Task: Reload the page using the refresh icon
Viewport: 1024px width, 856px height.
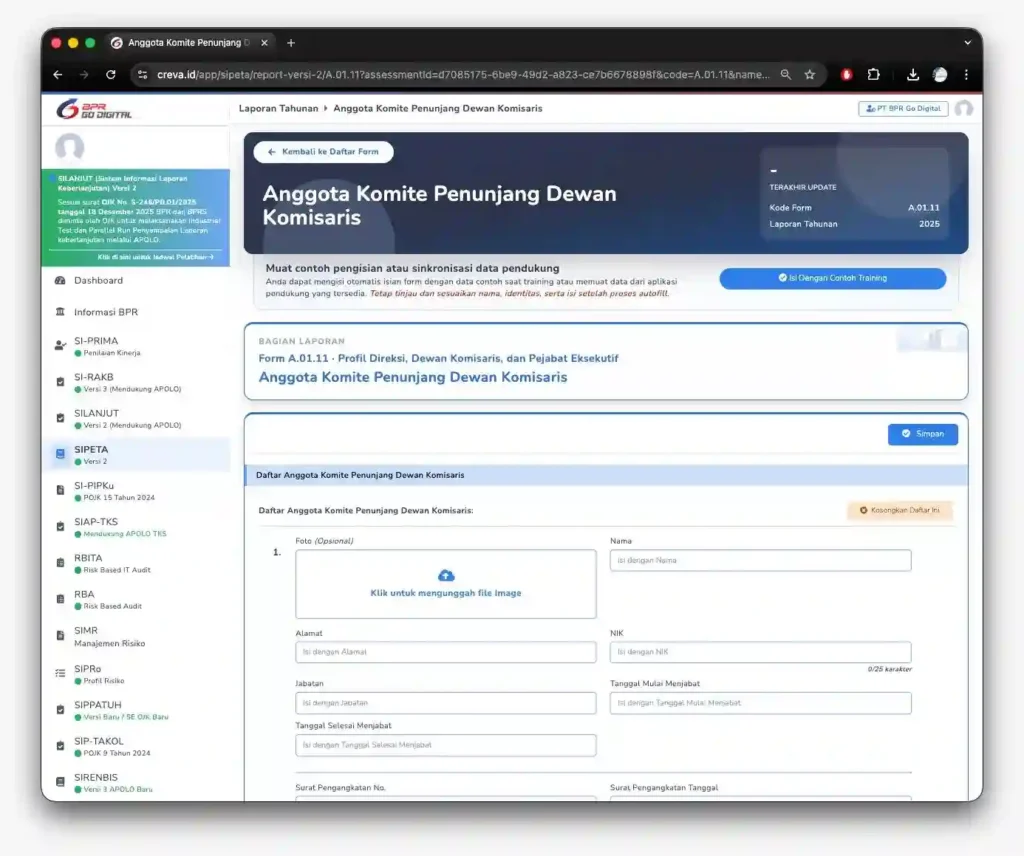Action: coord(110,75)
